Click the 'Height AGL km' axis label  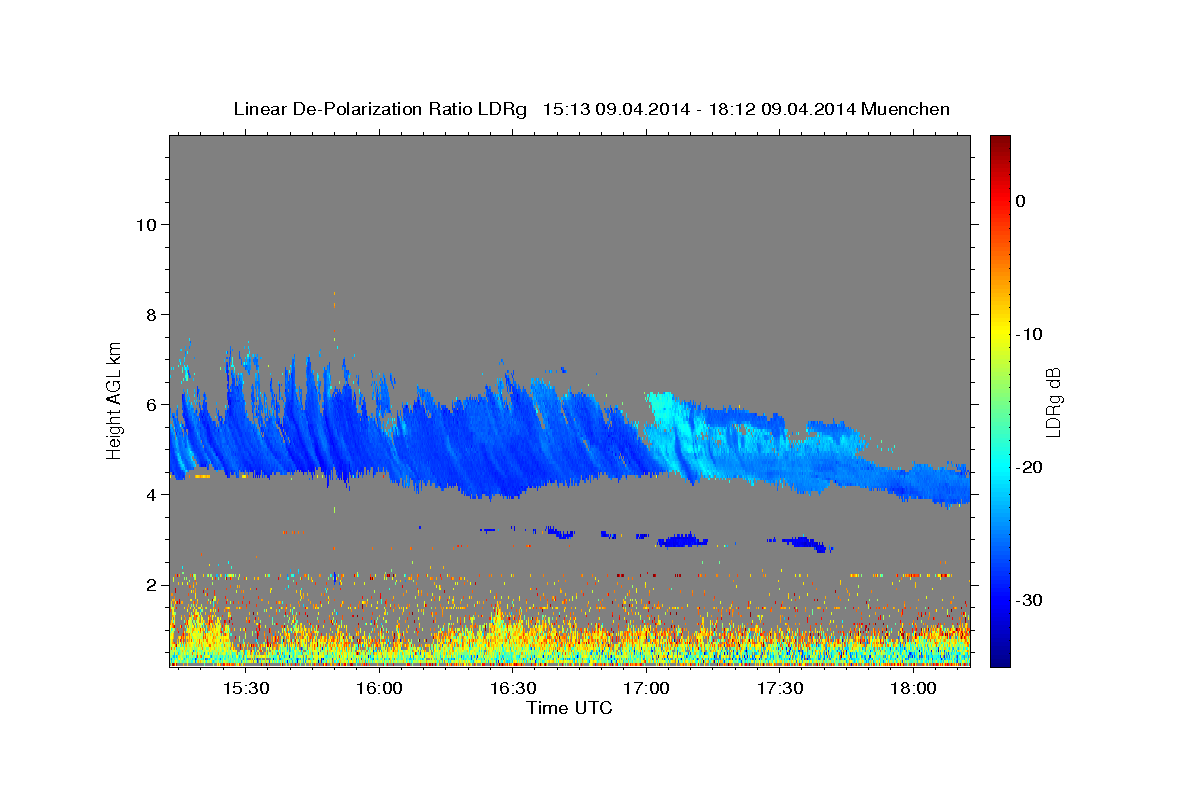click(x=115, y=400)
